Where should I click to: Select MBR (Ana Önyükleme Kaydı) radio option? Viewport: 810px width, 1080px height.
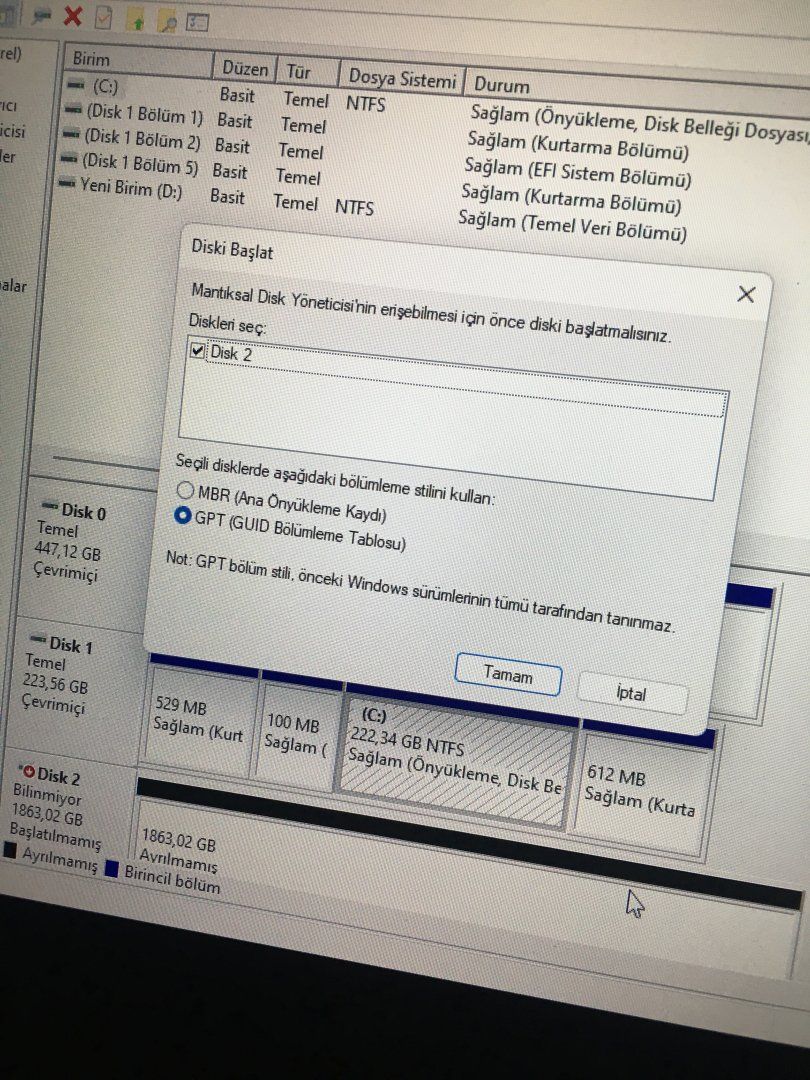185,490
